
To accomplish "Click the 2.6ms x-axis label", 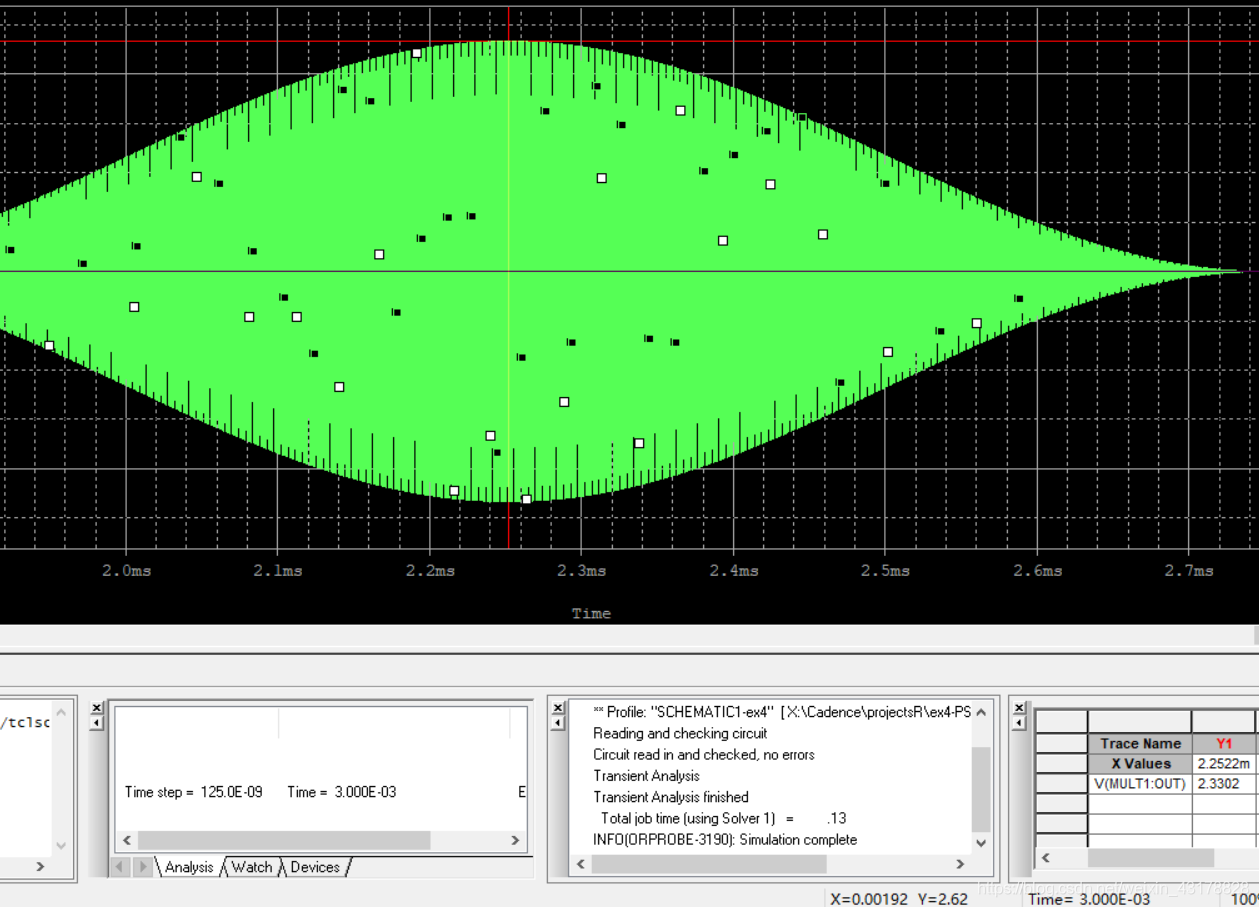I will 1038,571.
